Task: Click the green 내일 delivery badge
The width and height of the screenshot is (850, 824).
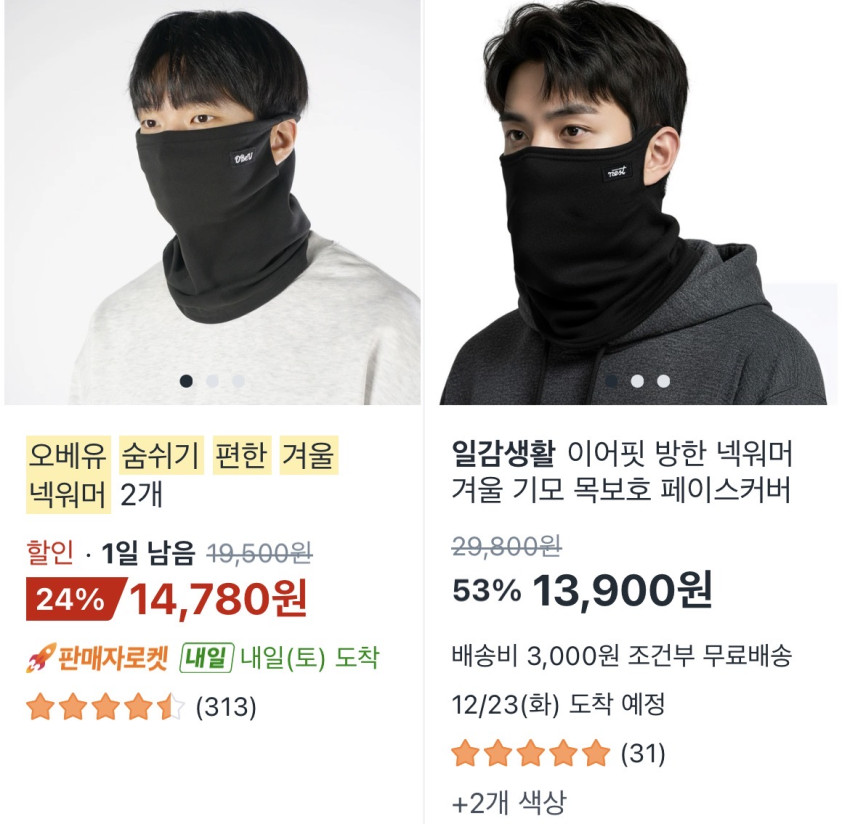Action: pos(207,658)
